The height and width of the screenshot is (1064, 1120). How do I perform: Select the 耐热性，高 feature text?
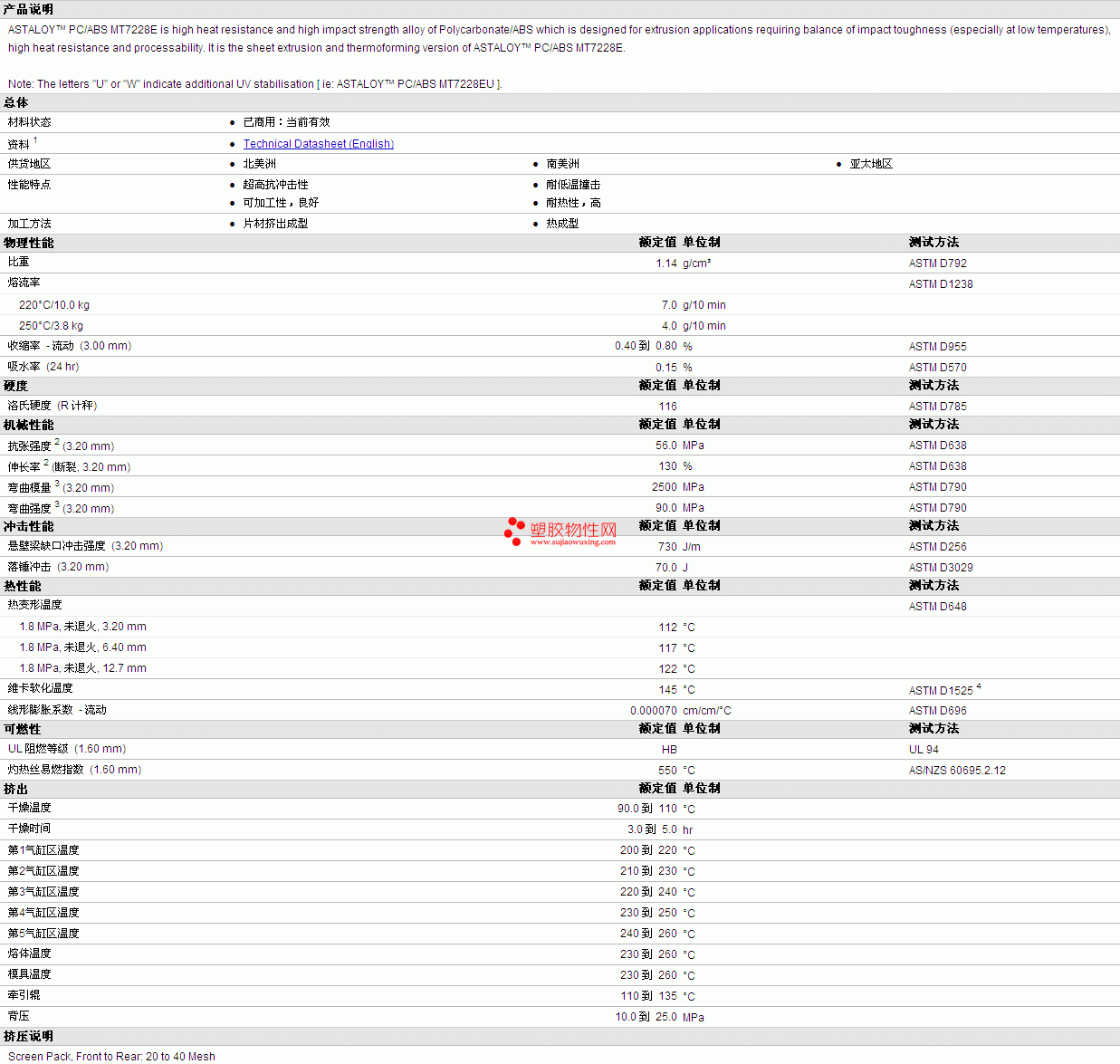pyautogui.click(x=573, y=203)
